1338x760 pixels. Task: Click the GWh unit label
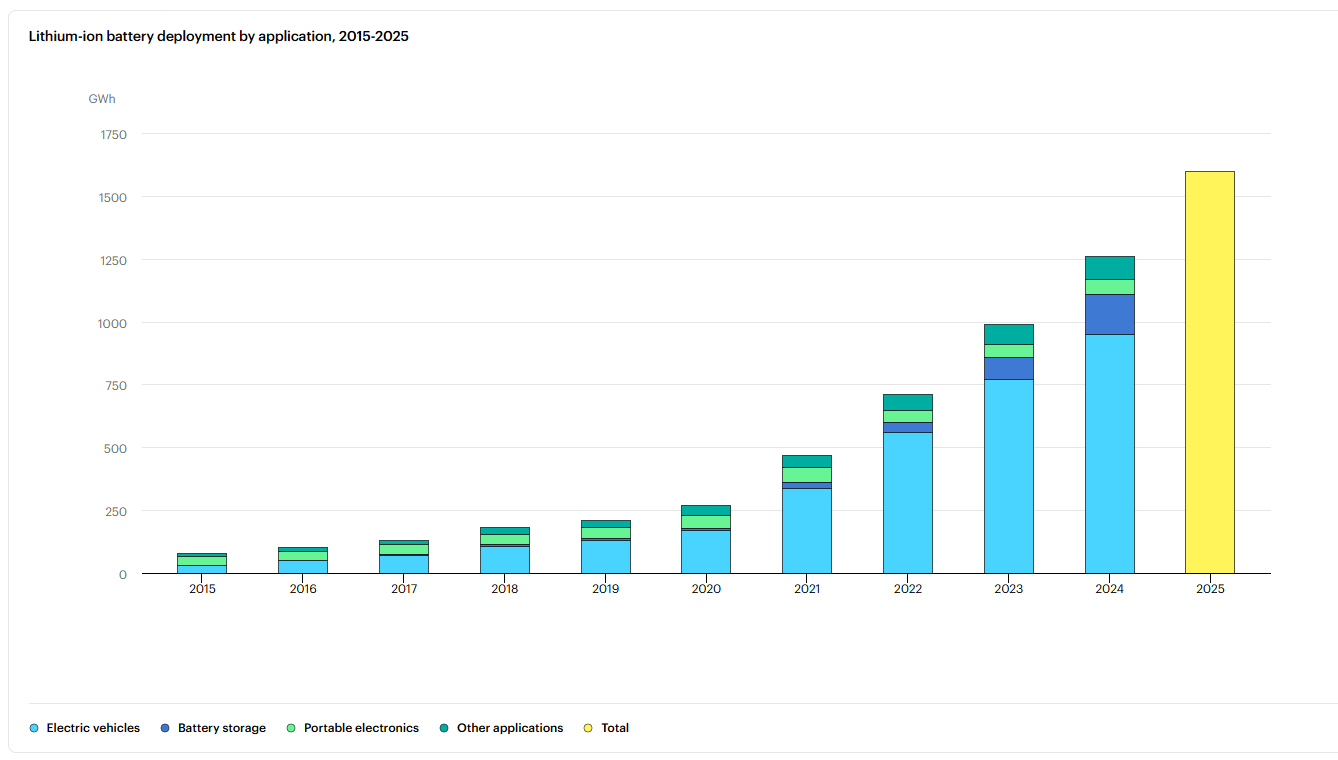102,99
